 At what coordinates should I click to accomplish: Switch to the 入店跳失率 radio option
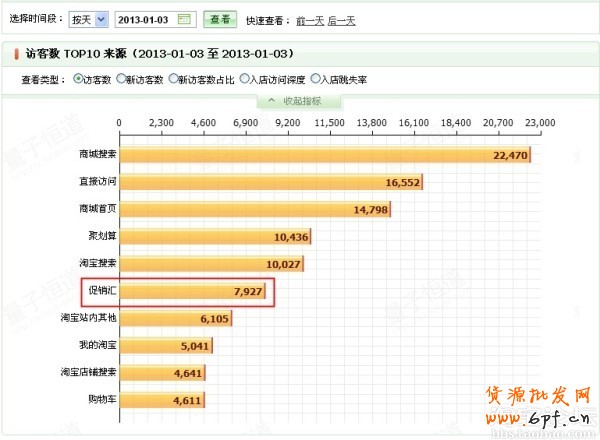click(x=316, y=79)
